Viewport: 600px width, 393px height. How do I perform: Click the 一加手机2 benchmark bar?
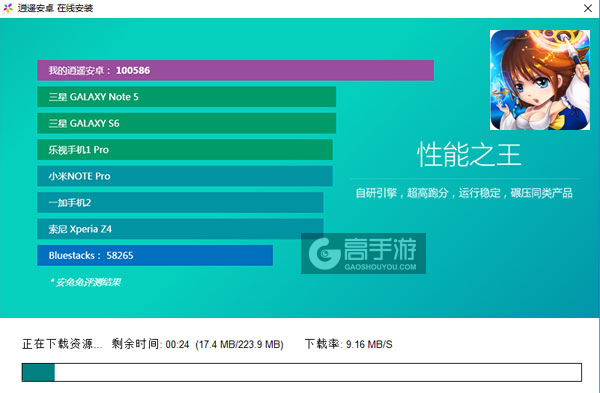(180, 202)
